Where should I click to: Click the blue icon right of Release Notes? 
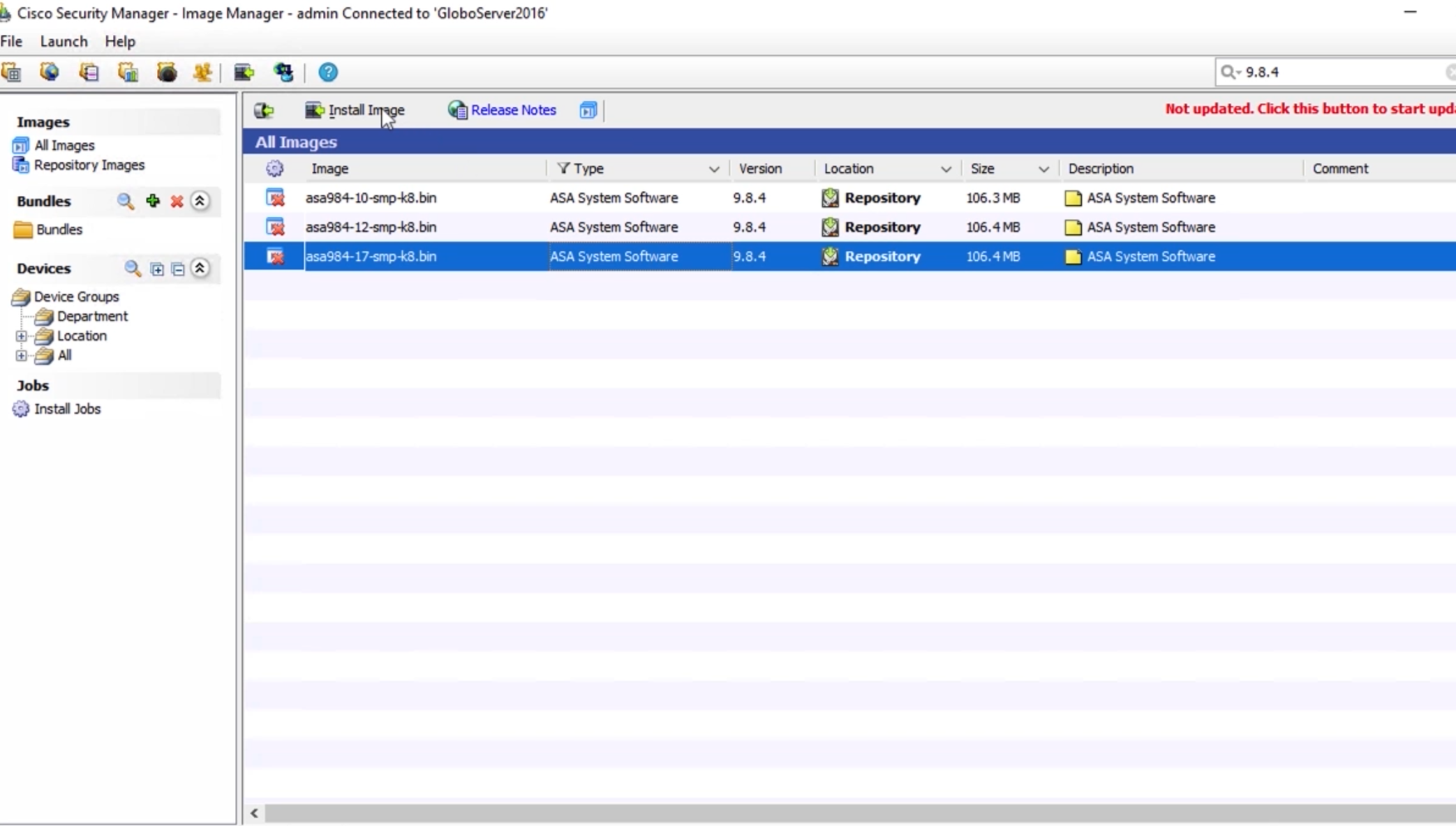pos(588,110)
